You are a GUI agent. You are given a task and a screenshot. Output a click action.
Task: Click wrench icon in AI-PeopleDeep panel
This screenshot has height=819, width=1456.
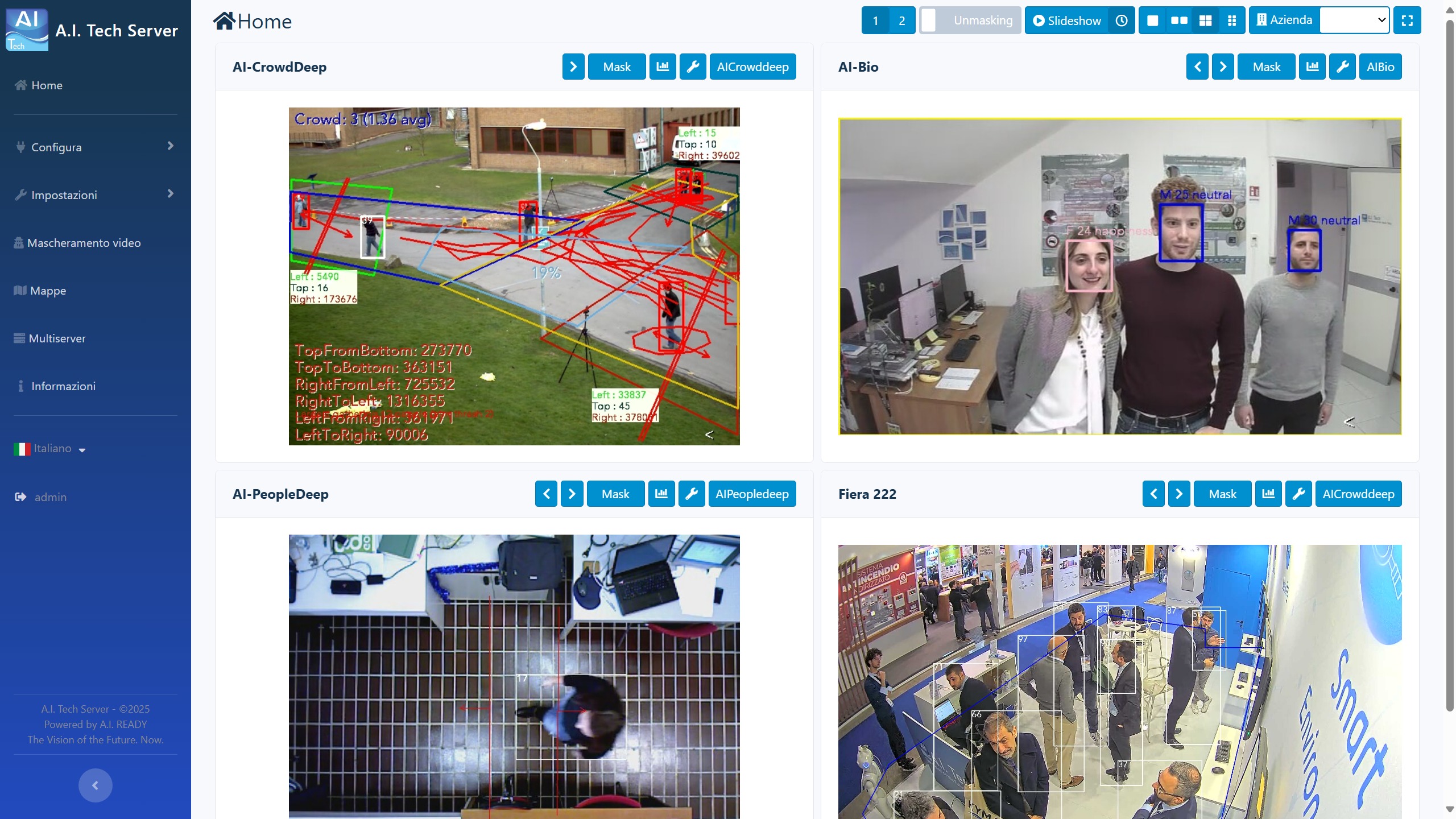(x=692, y=494)
